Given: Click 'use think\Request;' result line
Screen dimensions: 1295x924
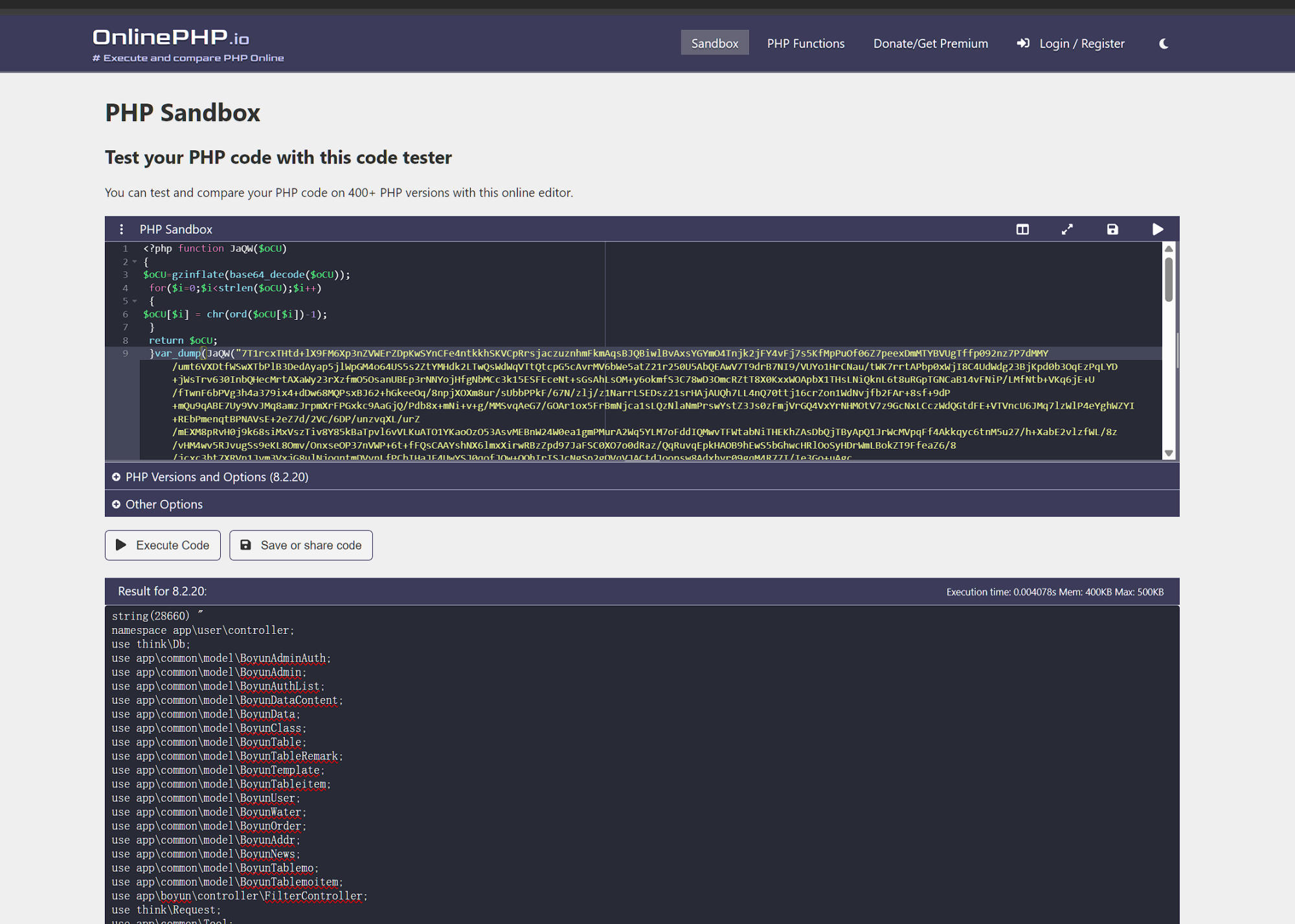Looking at the screenshot, I should coord(166,910).
